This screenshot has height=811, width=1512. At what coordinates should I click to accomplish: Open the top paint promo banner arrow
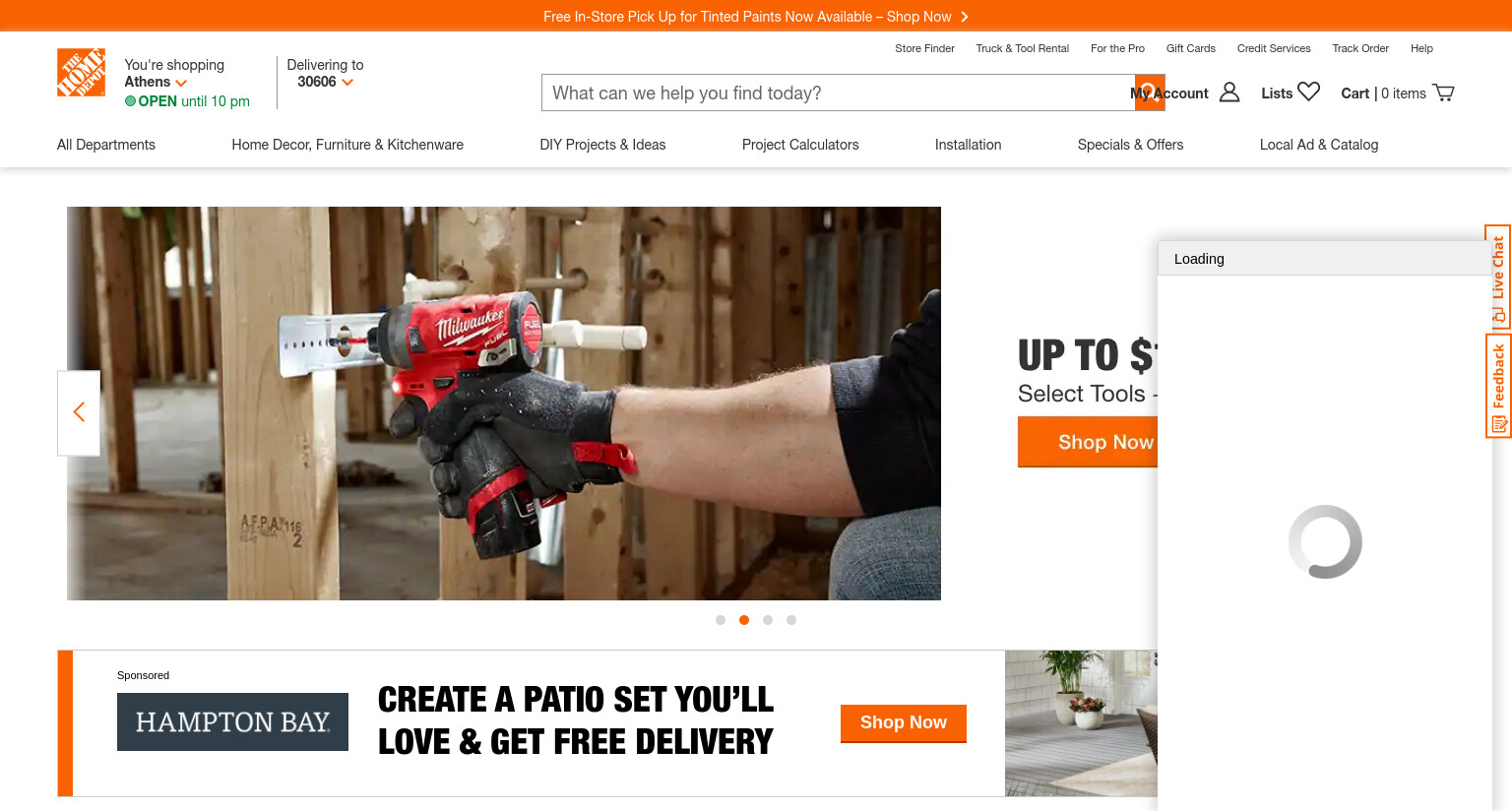click(965, 17)
